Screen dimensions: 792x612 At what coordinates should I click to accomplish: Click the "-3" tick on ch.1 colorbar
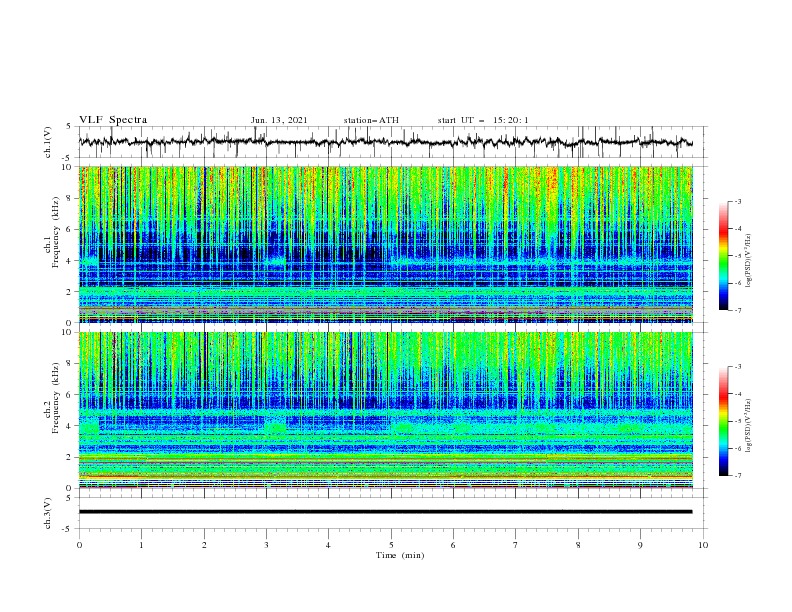click(x=737, y=201)
